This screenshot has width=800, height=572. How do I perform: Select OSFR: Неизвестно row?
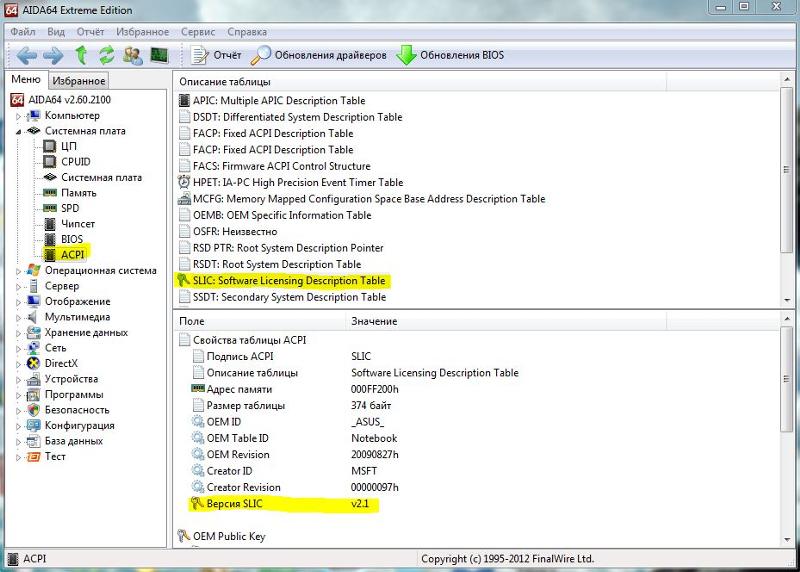pos(235,232)
